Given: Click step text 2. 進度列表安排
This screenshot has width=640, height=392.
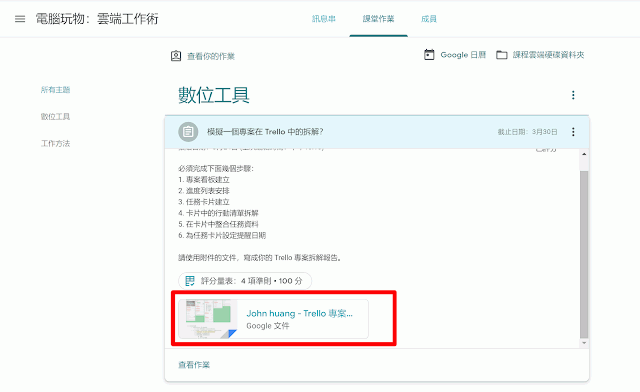Looking at the screenshot, I should [204, 191].
